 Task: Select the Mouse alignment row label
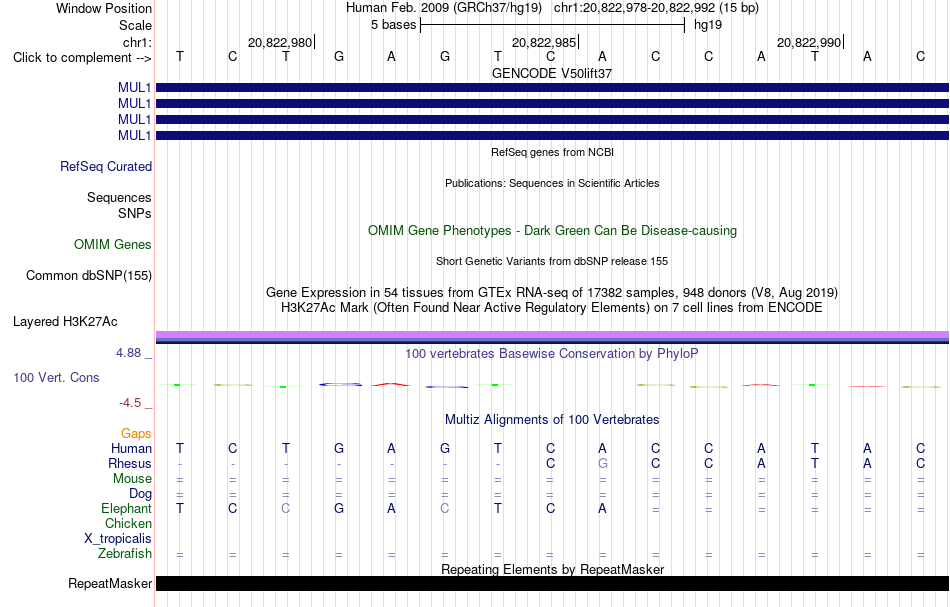[x=133, y=479]
